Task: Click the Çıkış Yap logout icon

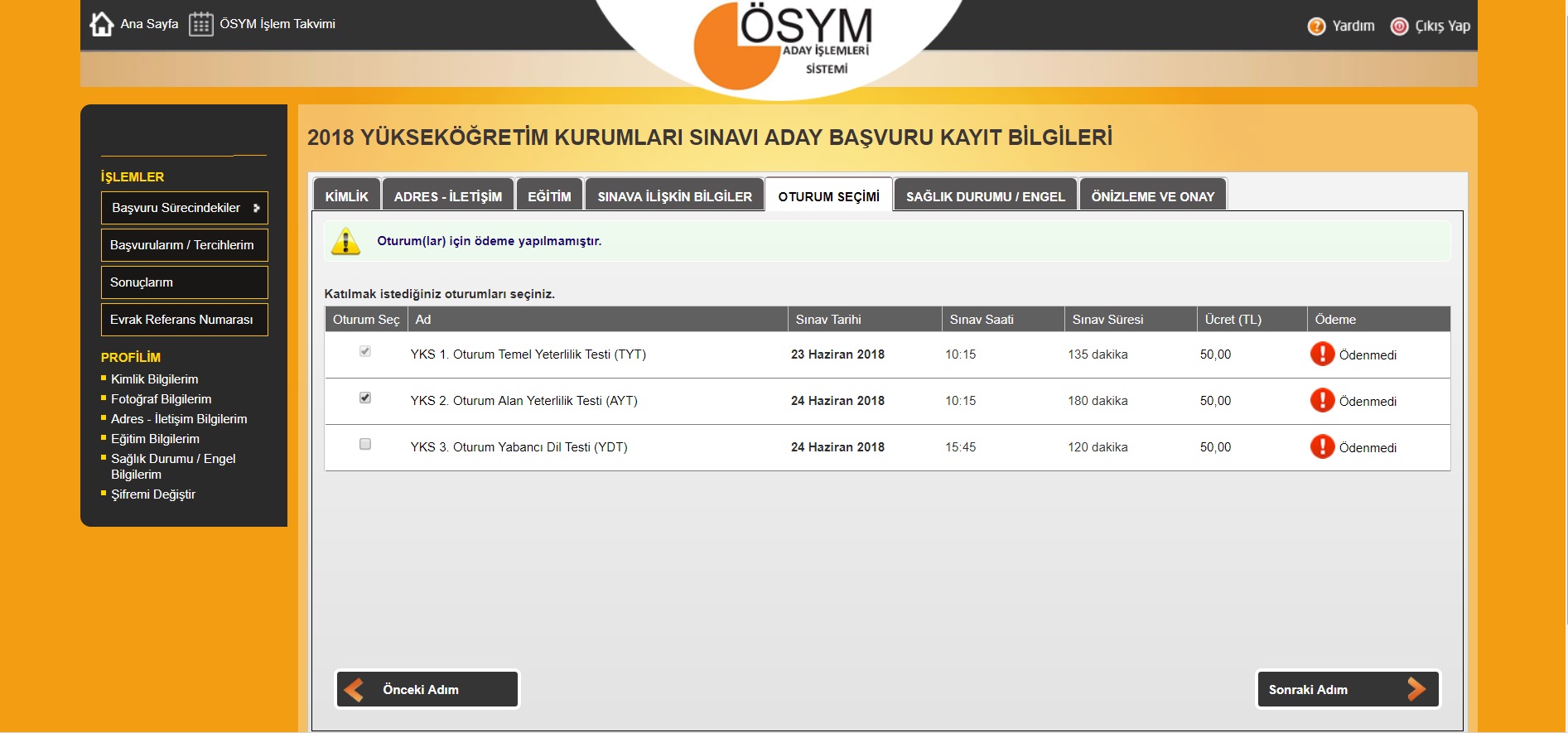Action: [x=1399, y=27]
